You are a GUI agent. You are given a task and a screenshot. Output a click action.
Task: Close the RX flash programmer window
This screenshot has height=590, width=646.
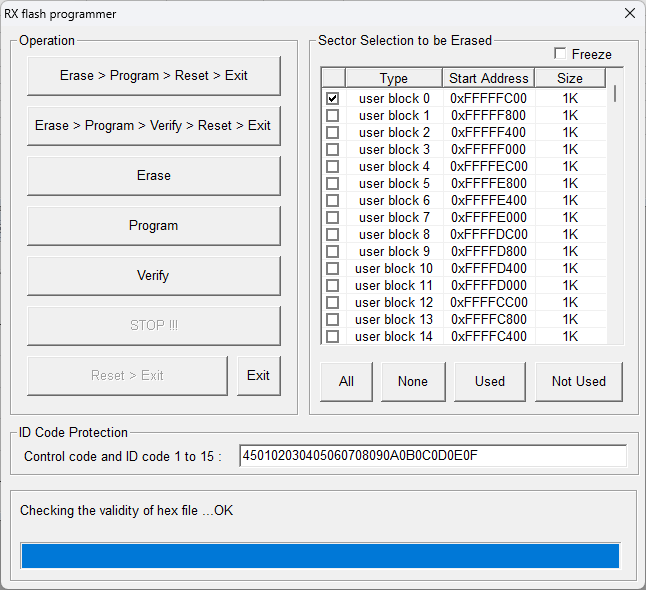(629, 14)
